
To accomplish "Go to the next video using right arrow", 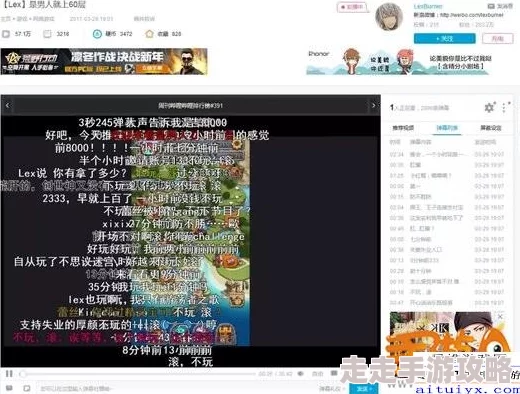I will (374, 105).
